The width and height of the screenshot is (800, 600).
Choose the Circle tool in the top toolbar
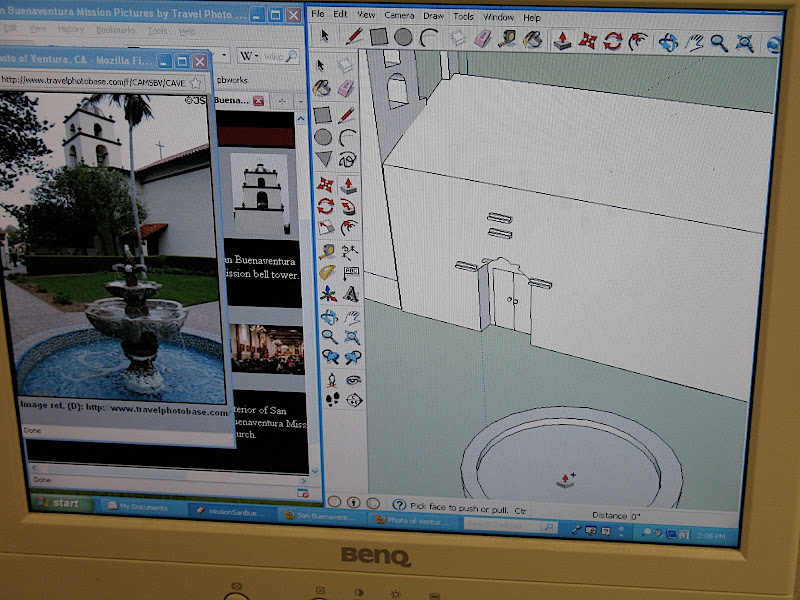403,37
